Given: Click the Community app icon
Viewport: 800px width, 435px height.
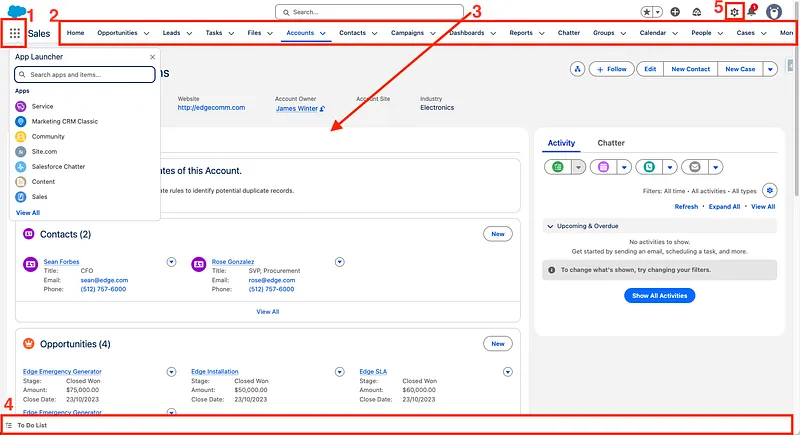Looking at the screenshot, I should [x=20, y=137].
